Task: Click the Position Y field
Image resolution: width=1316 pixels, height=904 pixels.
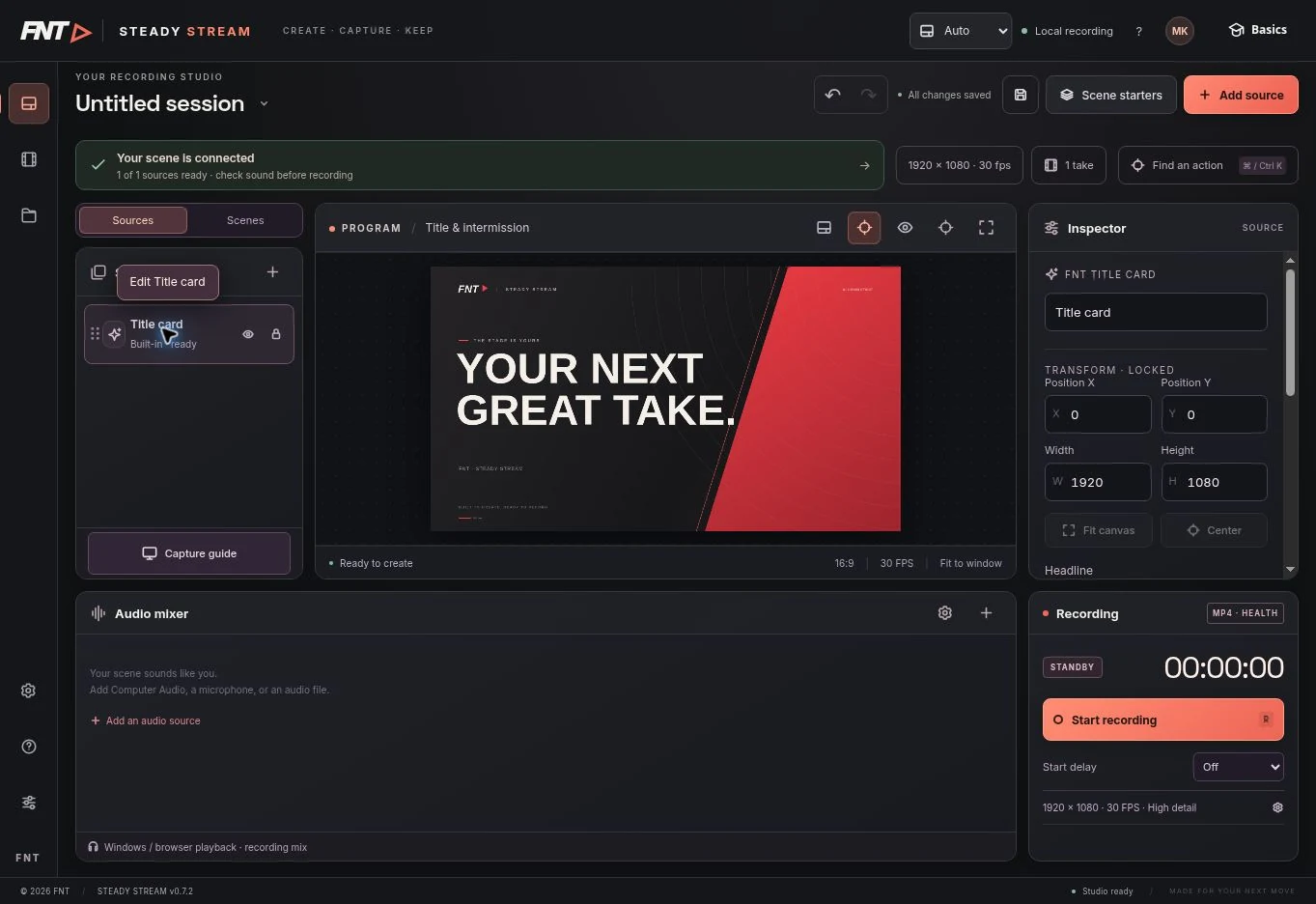Action: [1215, 414]
